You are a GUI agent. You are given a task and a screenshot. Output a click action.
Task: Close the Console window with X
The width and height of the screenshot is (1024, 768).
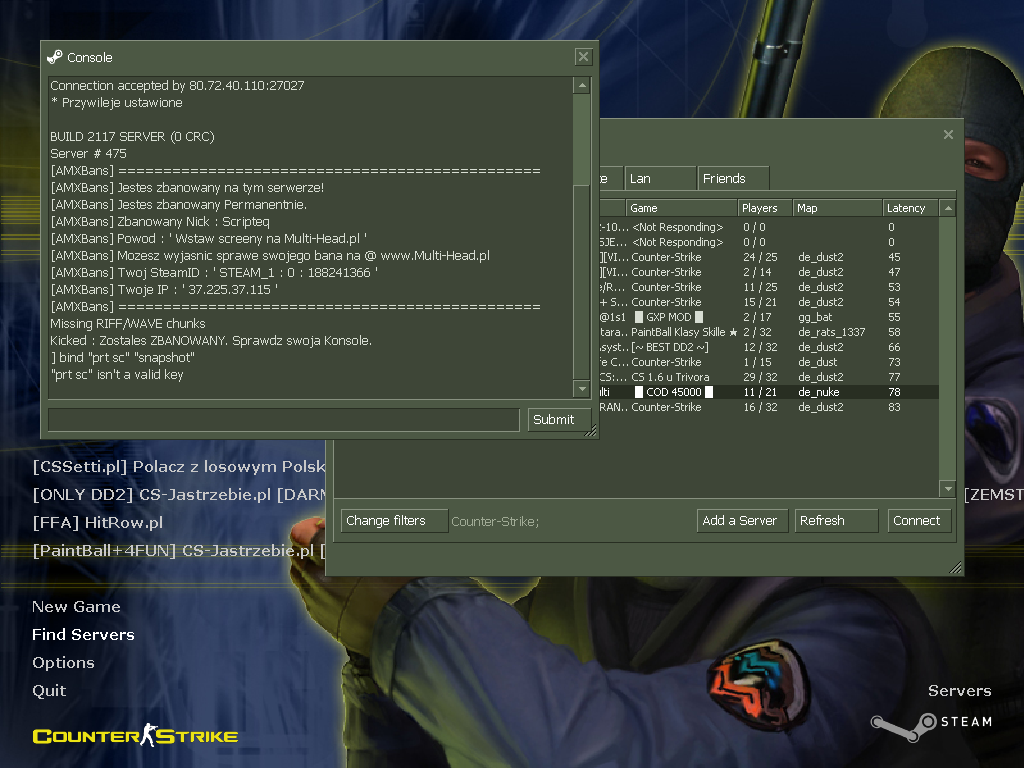point(583,57)
